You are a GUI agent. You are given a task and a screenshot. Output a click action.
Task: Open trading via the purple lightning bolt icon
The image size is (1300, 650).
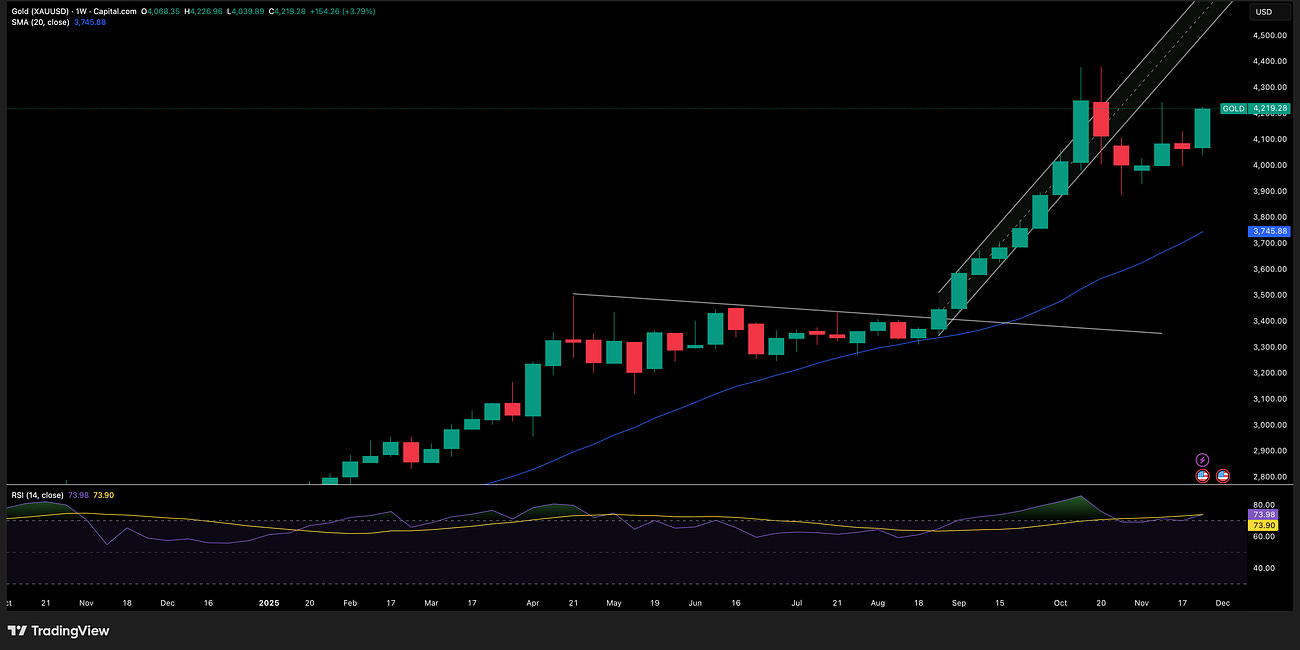coord(1202,459)
